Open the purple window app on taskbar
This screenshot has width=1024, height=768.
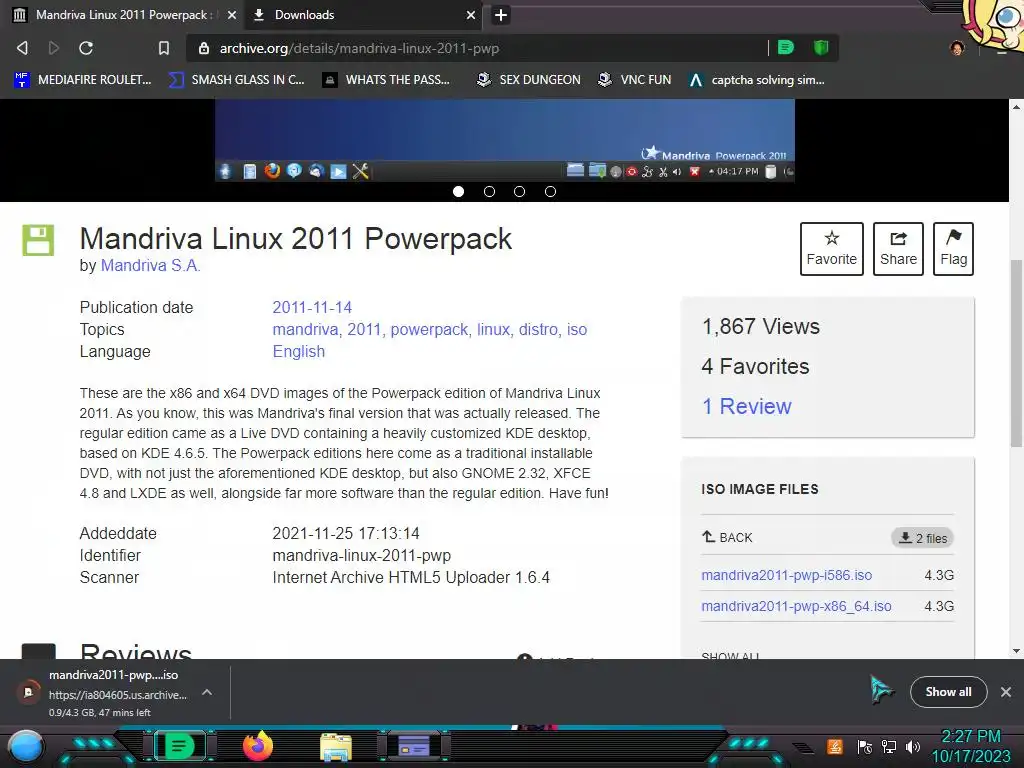point(414,746)
